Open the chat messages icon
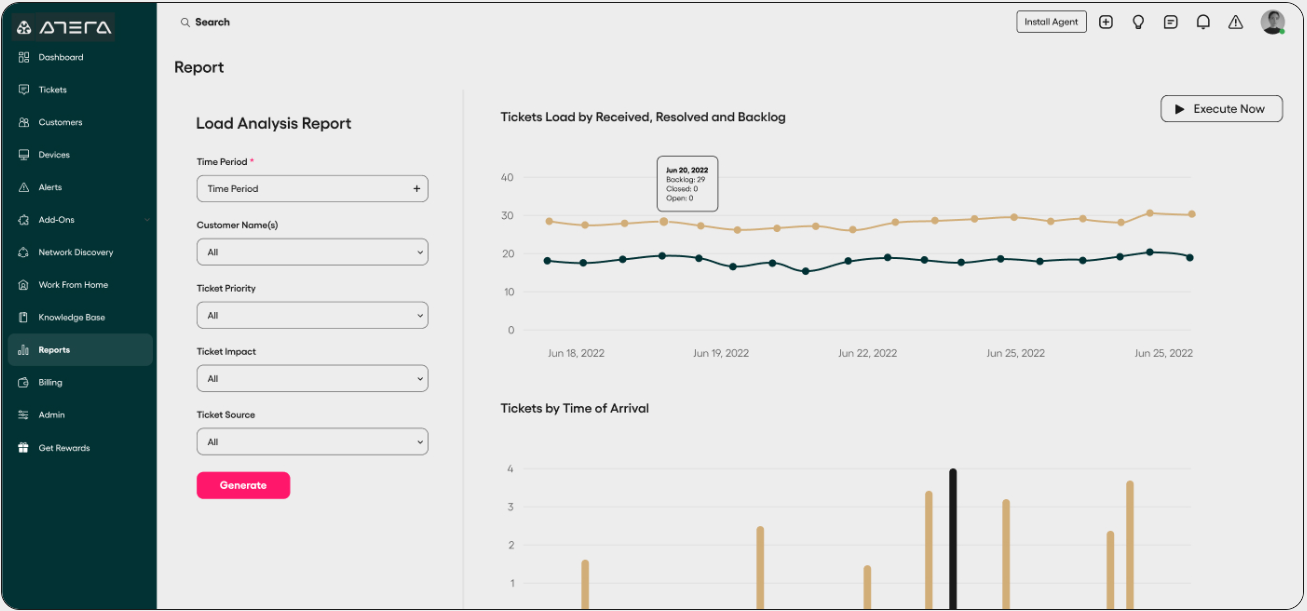Viewport: 1307px width, 611px height. tap(1170, 22)
